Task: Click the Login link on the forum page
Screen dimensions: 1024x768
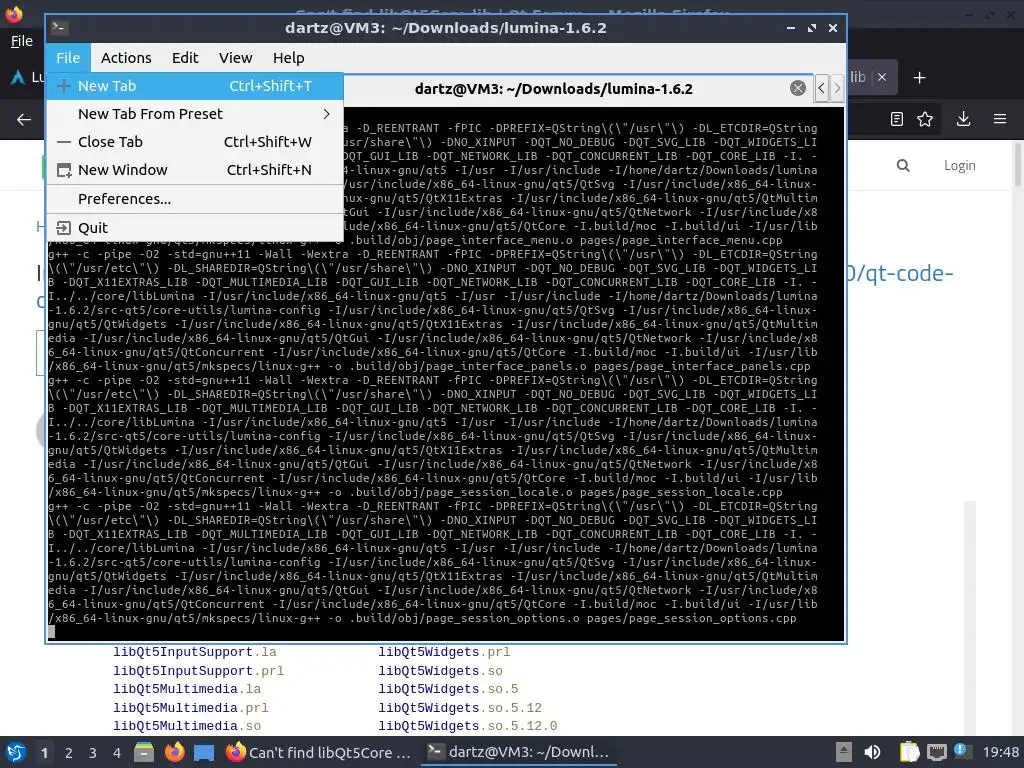Action: (x=959, y=166)
